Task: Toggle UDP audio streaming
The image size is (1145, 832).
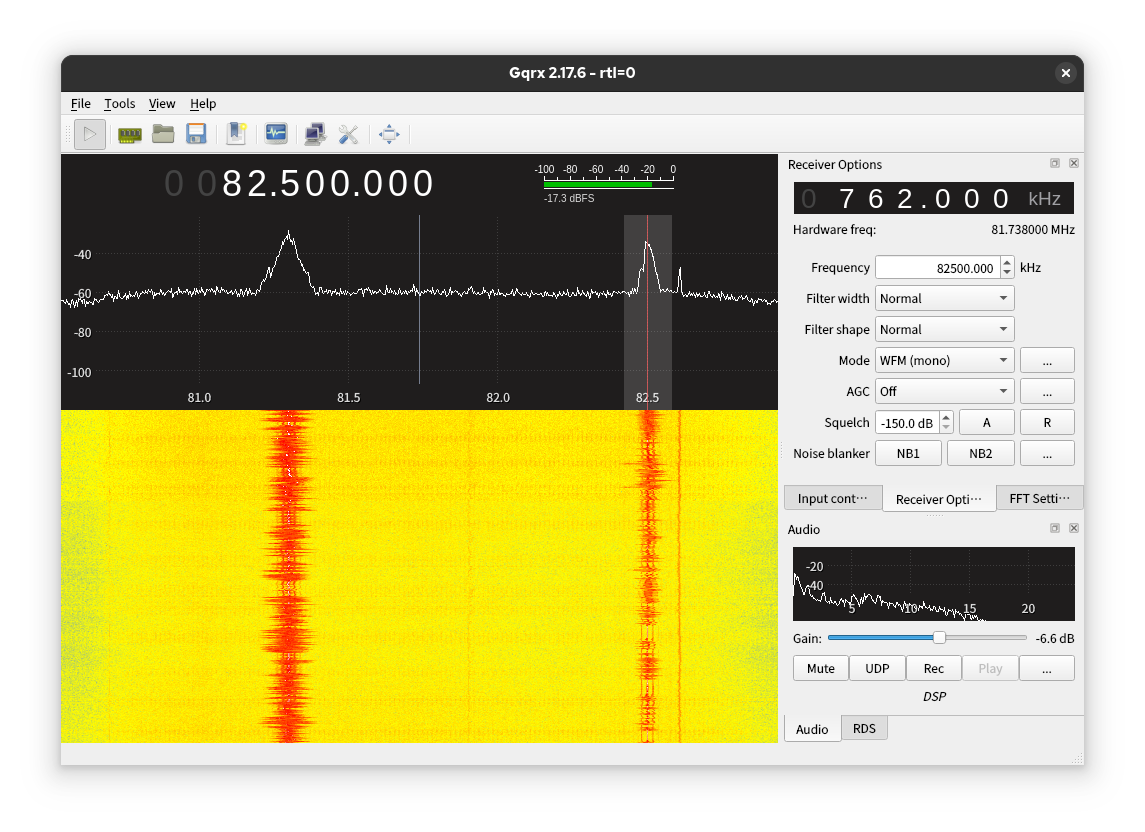Action: pyautogui.click(x=877, y=668)
